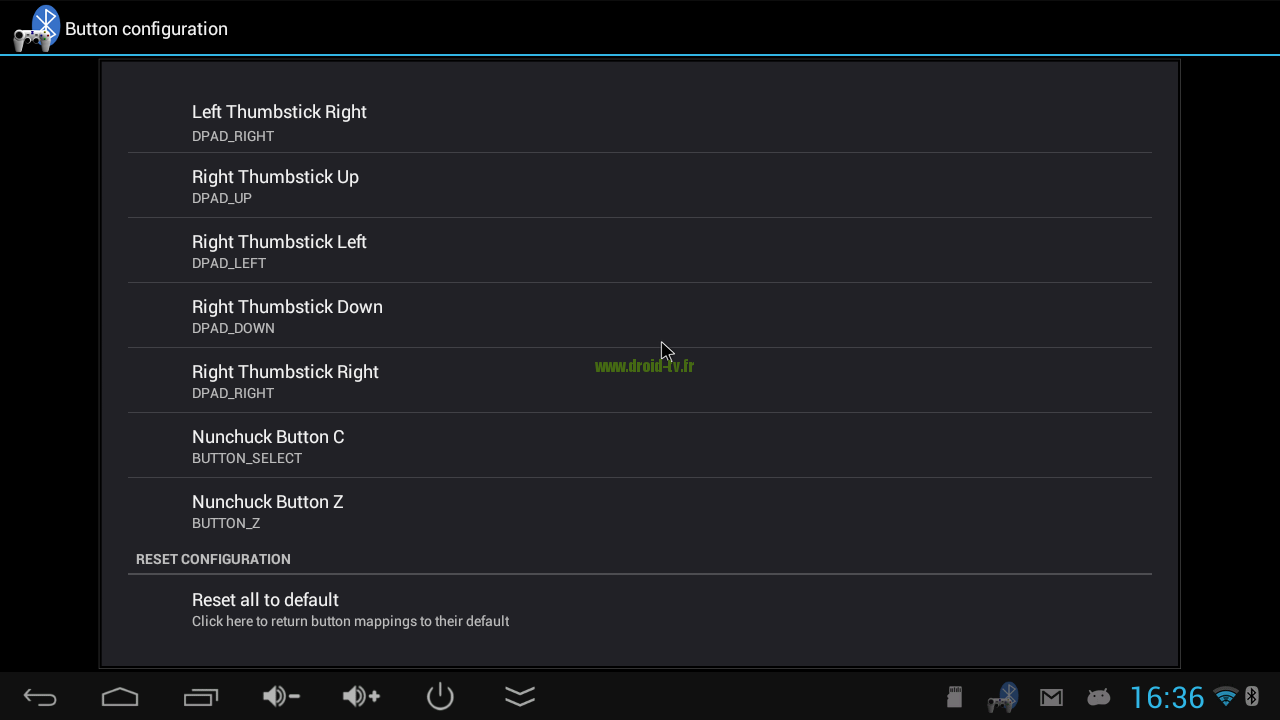Select Right Thumbstick Up mapping
The height and width of the screenshot is (720, 1280).
(640, 185)
